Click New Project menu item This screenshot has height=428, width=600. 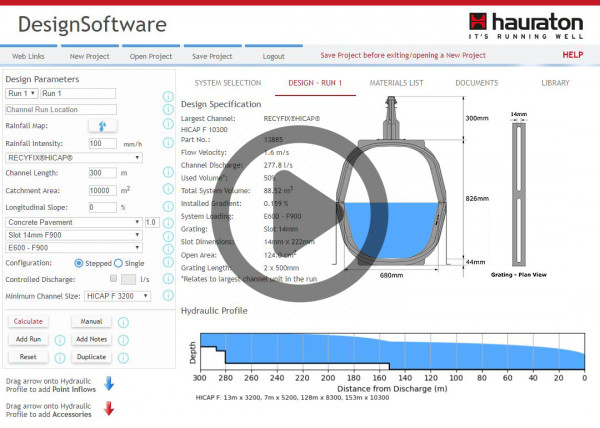click(90, 56)
